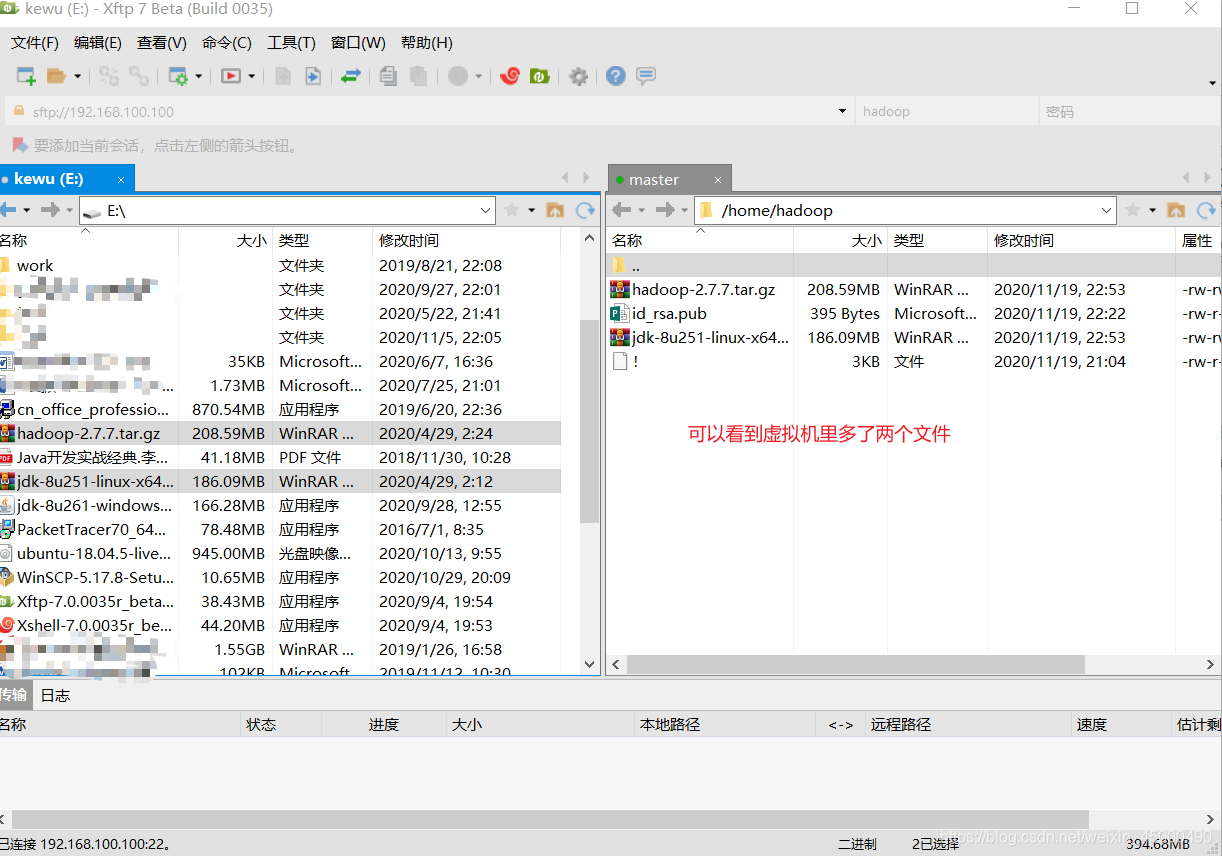This screenshot has height=856, width=1222.
Task: Switch to the 传输 transfer tab
Action: (x=14, y=695)
